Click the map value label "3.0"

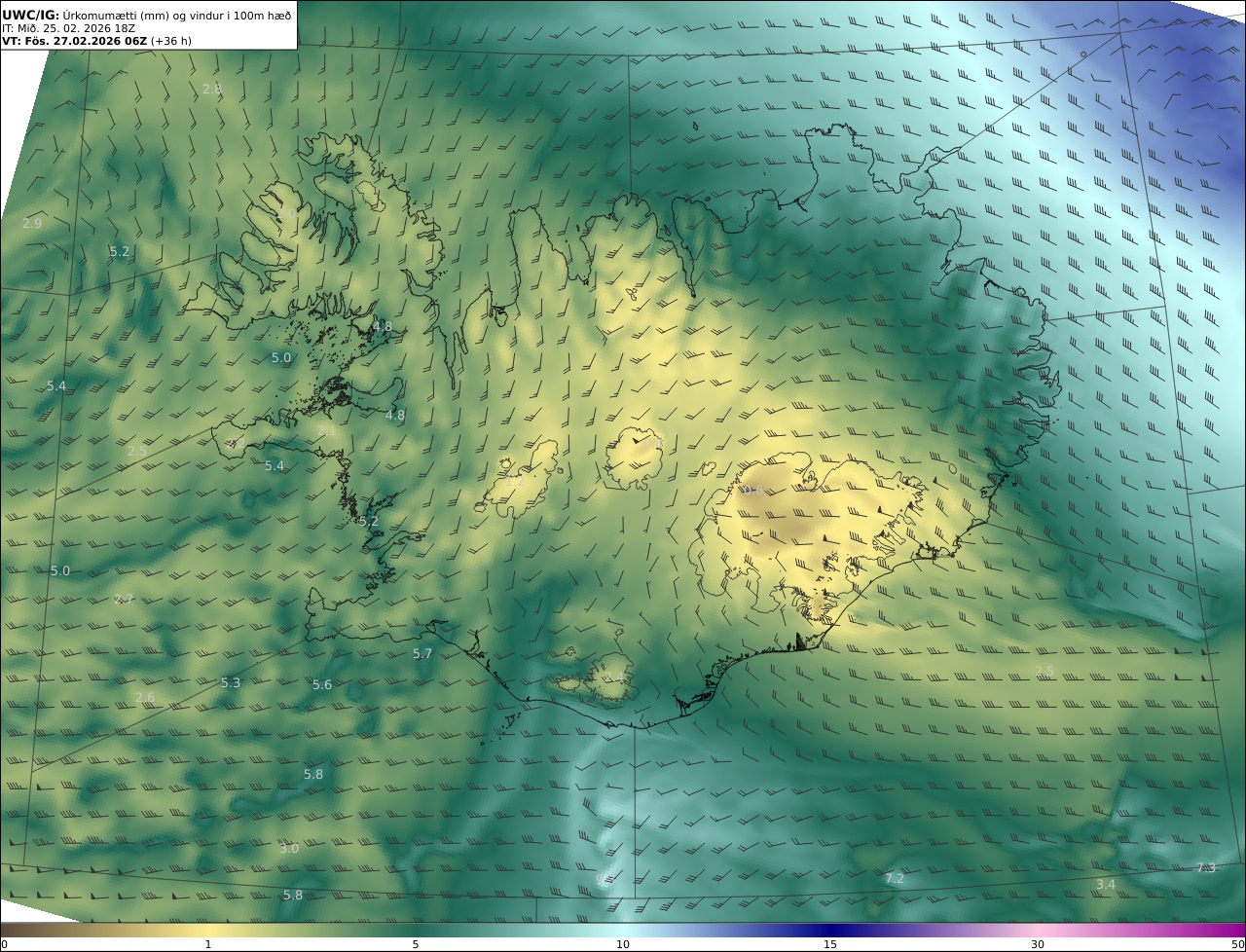pyautogui.click(x=289, y=849)
